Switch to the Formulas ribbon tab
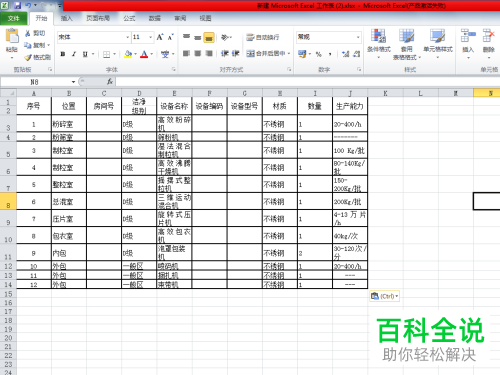Viewport: 500px width, 375px height. coord(129,18)
